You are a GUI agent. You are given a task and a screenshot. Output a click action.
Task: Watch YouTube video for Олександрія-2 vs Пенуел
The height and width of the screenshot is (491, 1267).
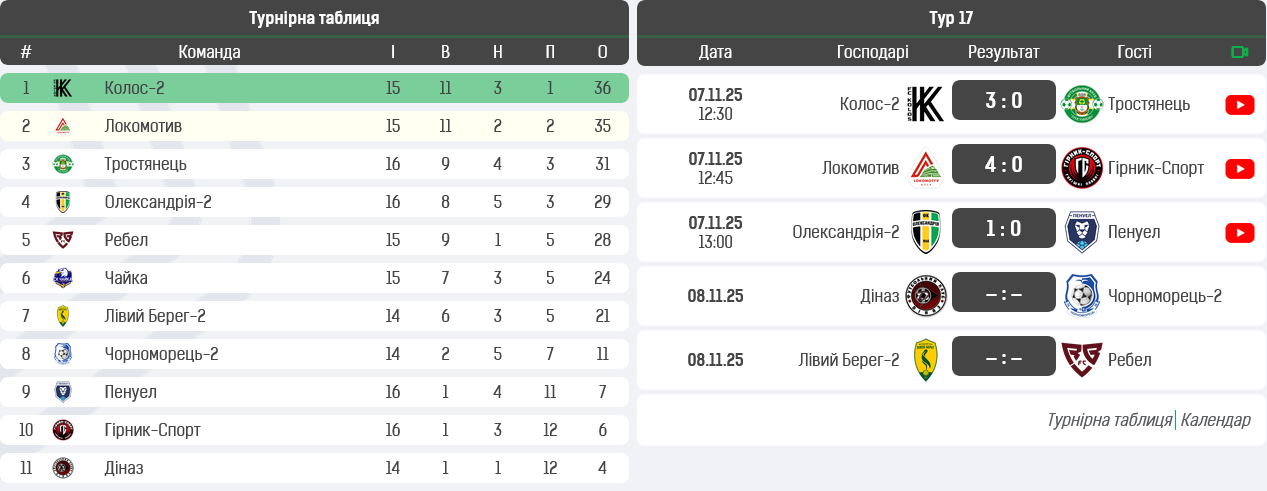tap(1239, 233)
